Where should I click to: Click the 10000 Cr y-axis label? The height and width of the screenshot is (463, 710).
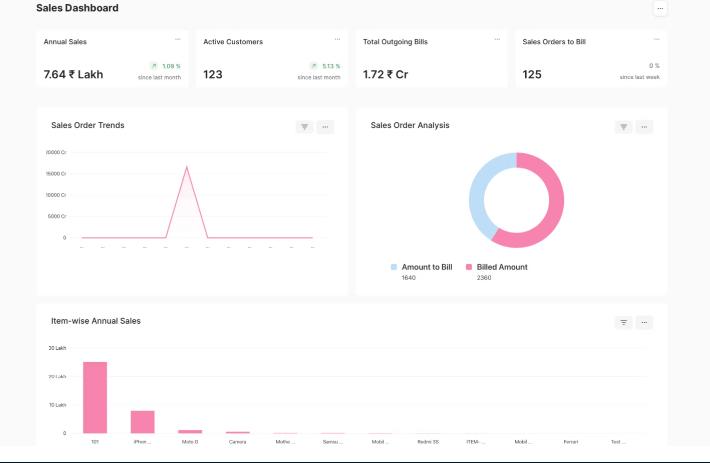[x=56, y=195]
